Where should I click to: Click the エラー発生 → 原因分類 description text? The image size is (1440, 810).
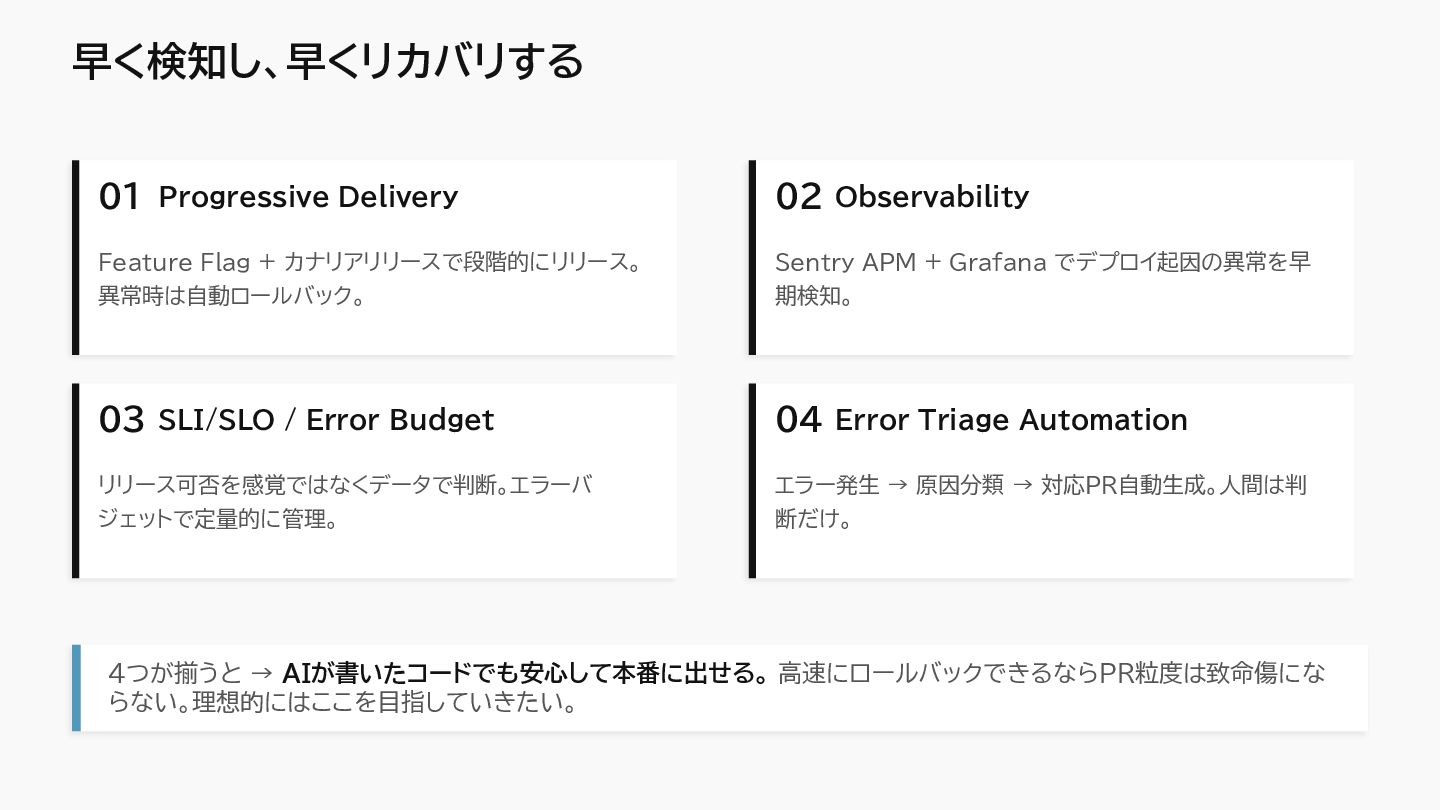click(1040, 502)
